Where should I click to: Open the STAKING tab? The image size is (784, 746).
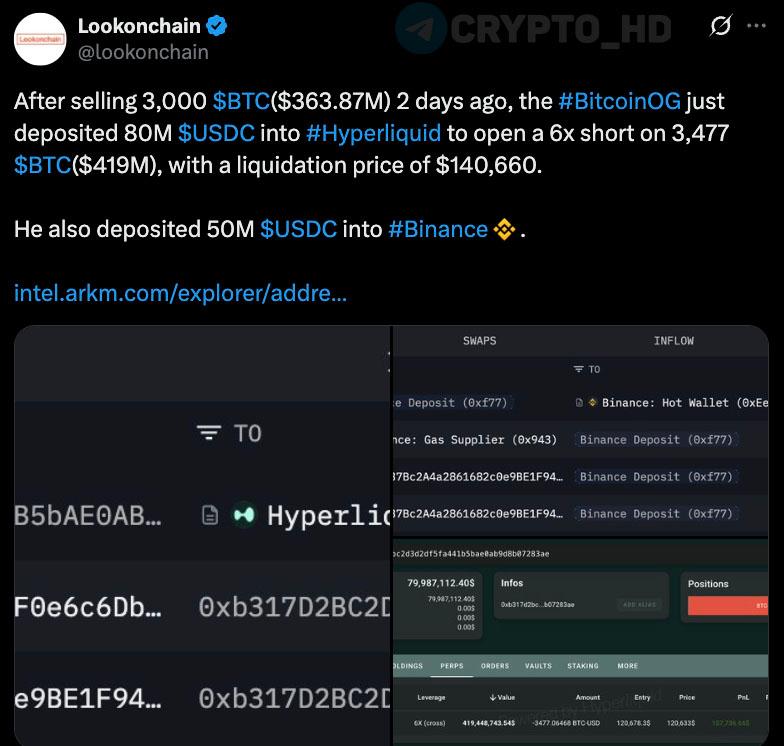[583, 666]
